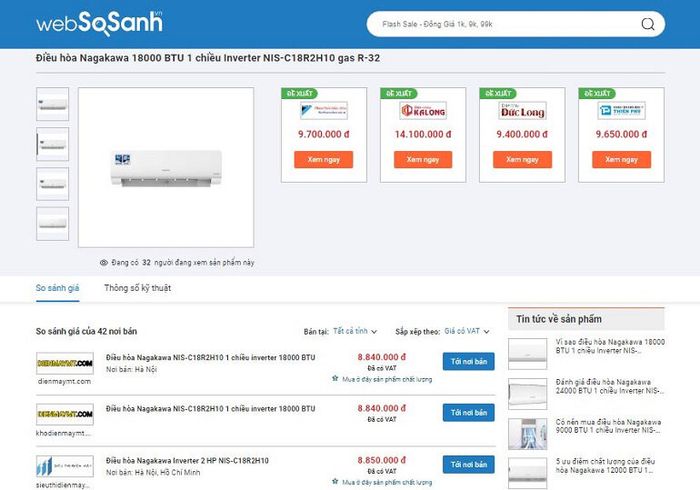Open main product image of Nagakawa unit
Image resolution: width=700 pixels, height=490 pixels.
[x=166, y=167]
